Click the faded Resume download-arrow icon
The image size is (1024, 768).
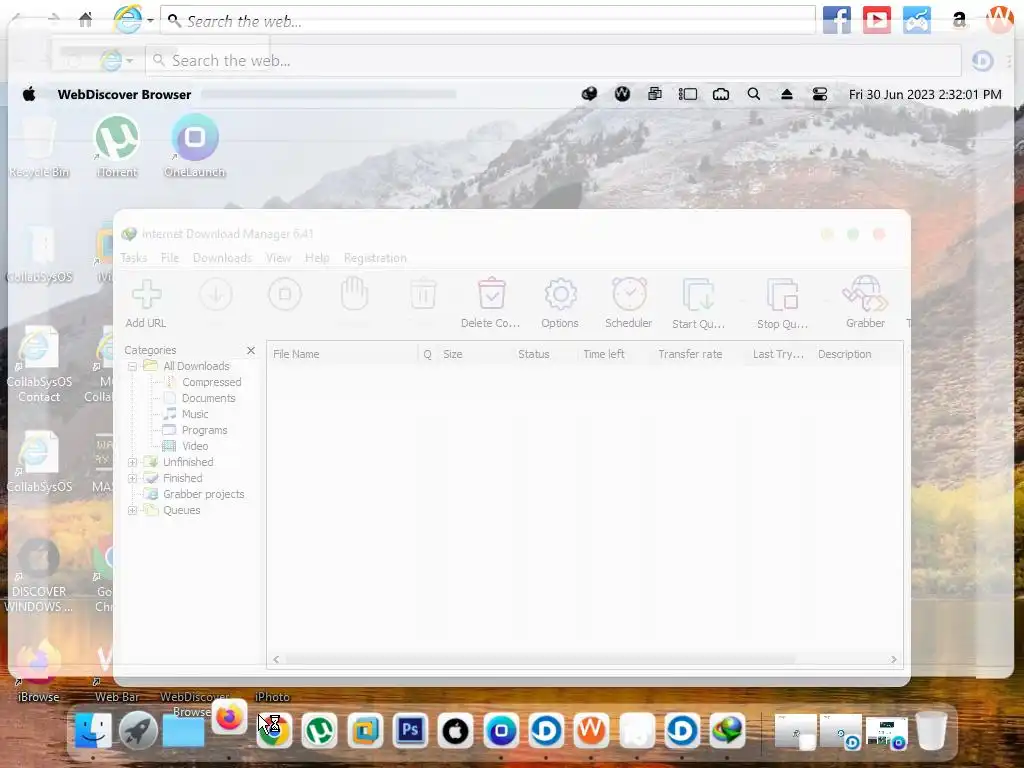click(x=216, y=295)
